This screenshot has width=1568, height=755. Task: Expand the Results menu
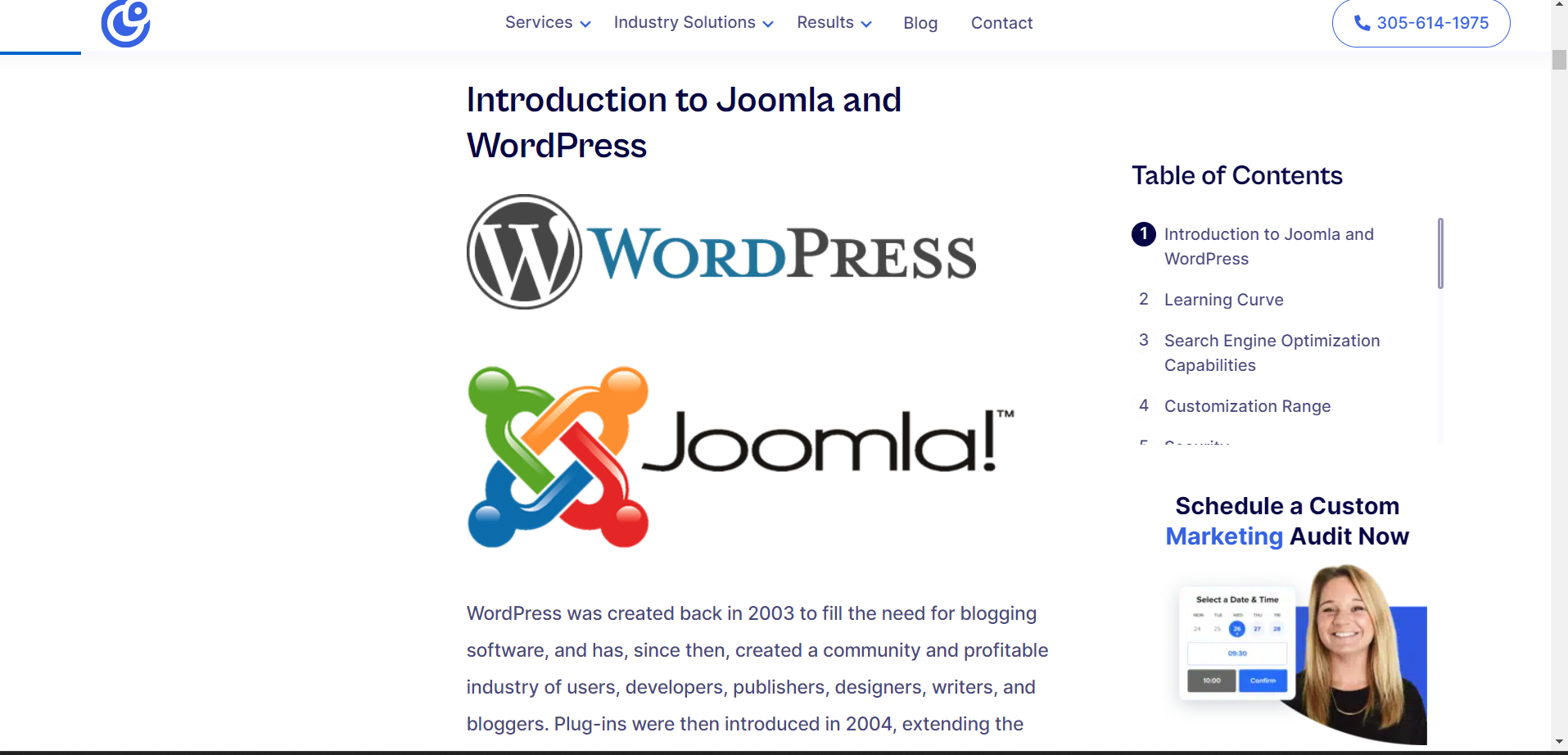834,23
